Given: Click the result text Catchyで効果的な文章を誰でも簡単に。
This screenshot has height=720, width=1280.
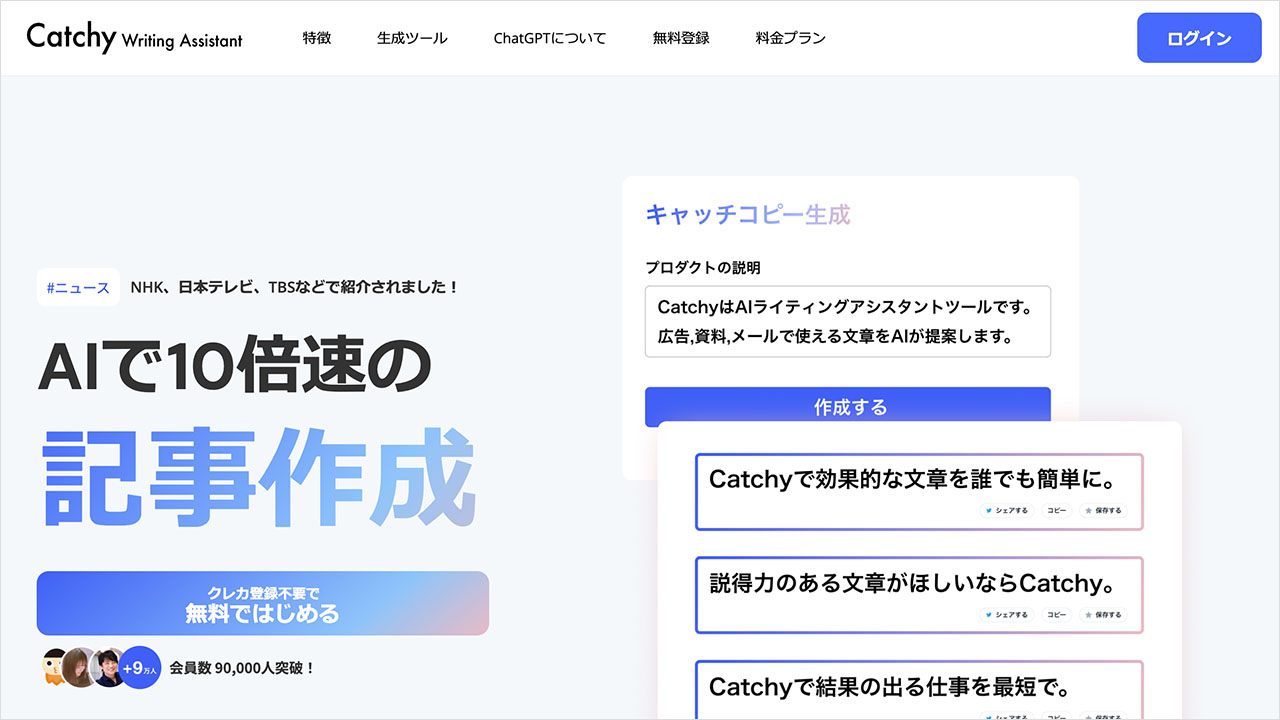Looking at the screenshot, I should click(x=912, y=479).
